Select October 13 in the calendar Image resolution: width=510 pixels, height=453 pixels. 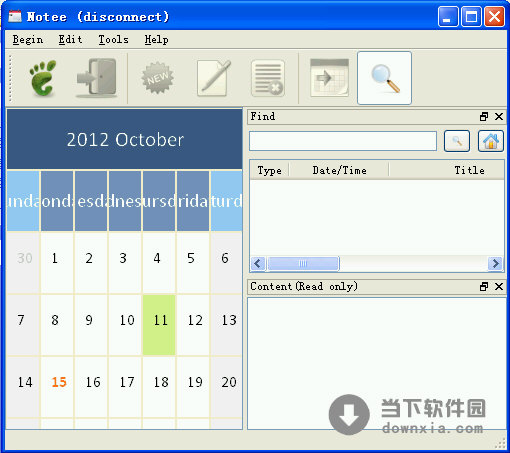pyautogui.click(x=226, y=325)
